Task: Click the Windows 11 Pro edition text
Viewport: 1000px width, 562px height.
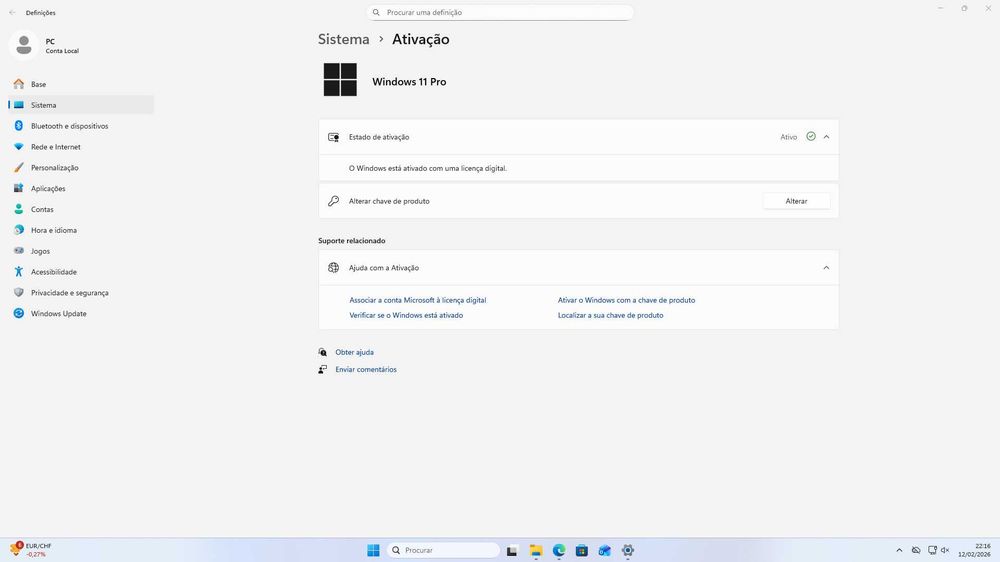Action: [409, 82]
